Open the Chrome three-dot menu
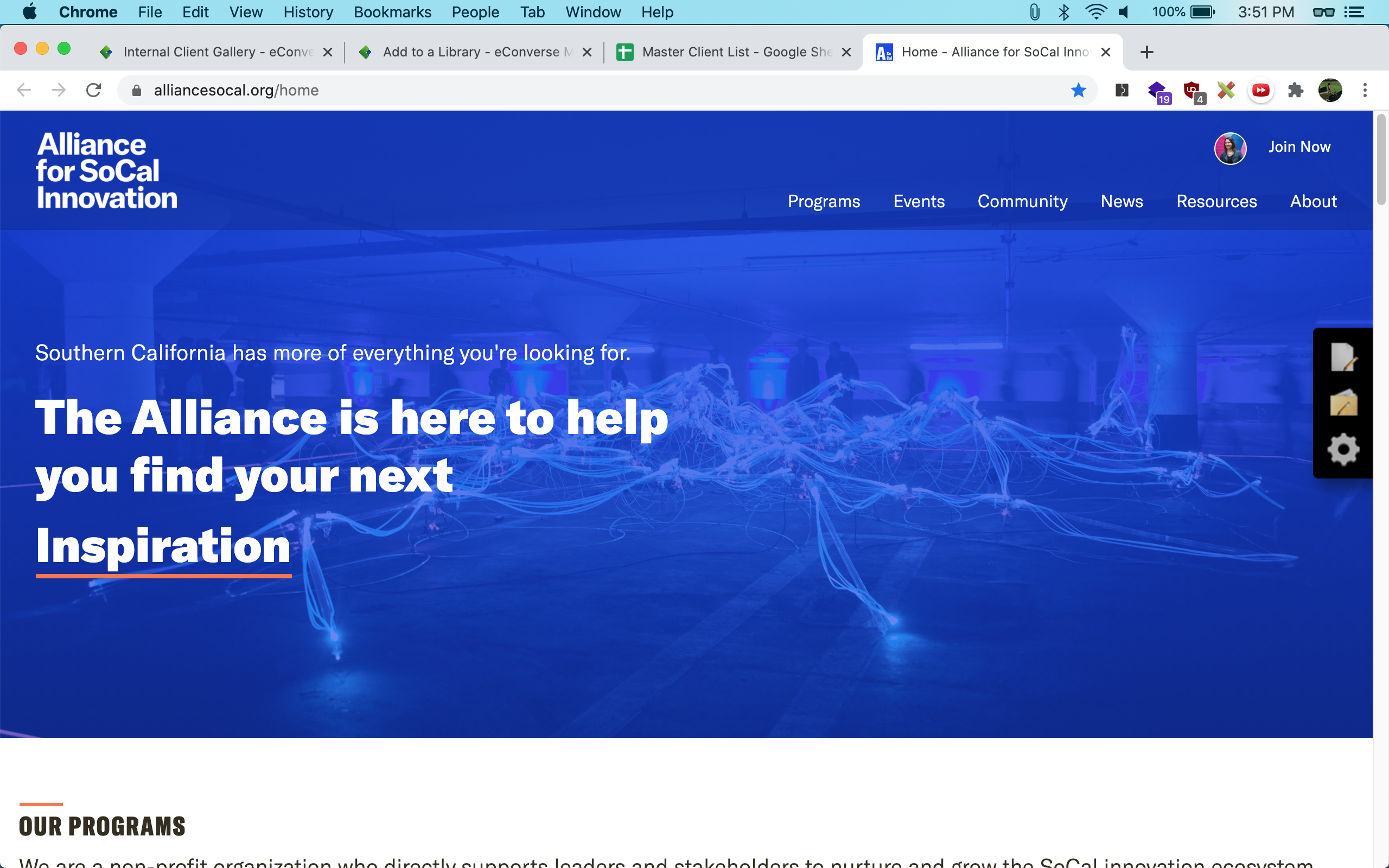This screenshot has width=1389, height=868. pyautogui.click(x=1365, y=90)
